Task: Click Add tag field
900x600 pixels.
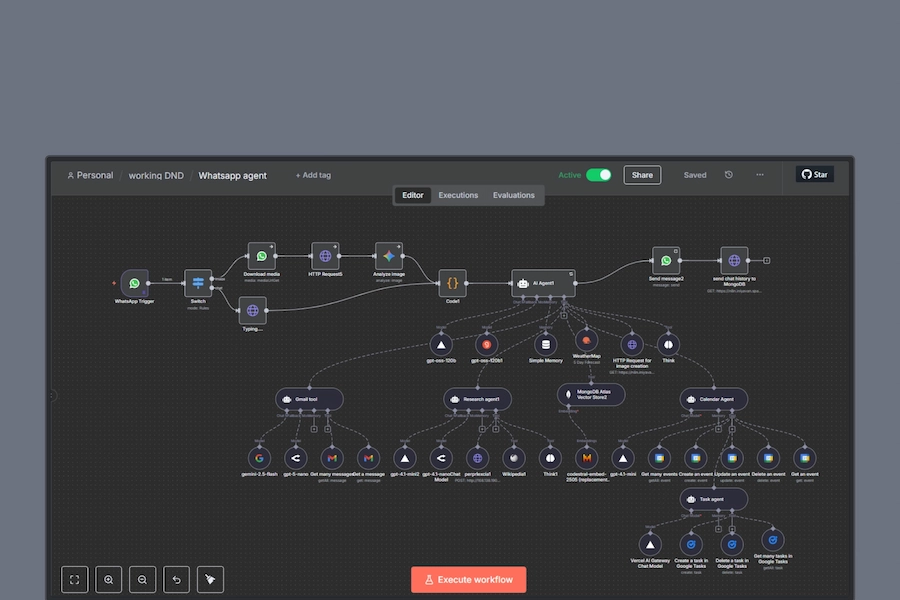Action: (x=313, y=175)
